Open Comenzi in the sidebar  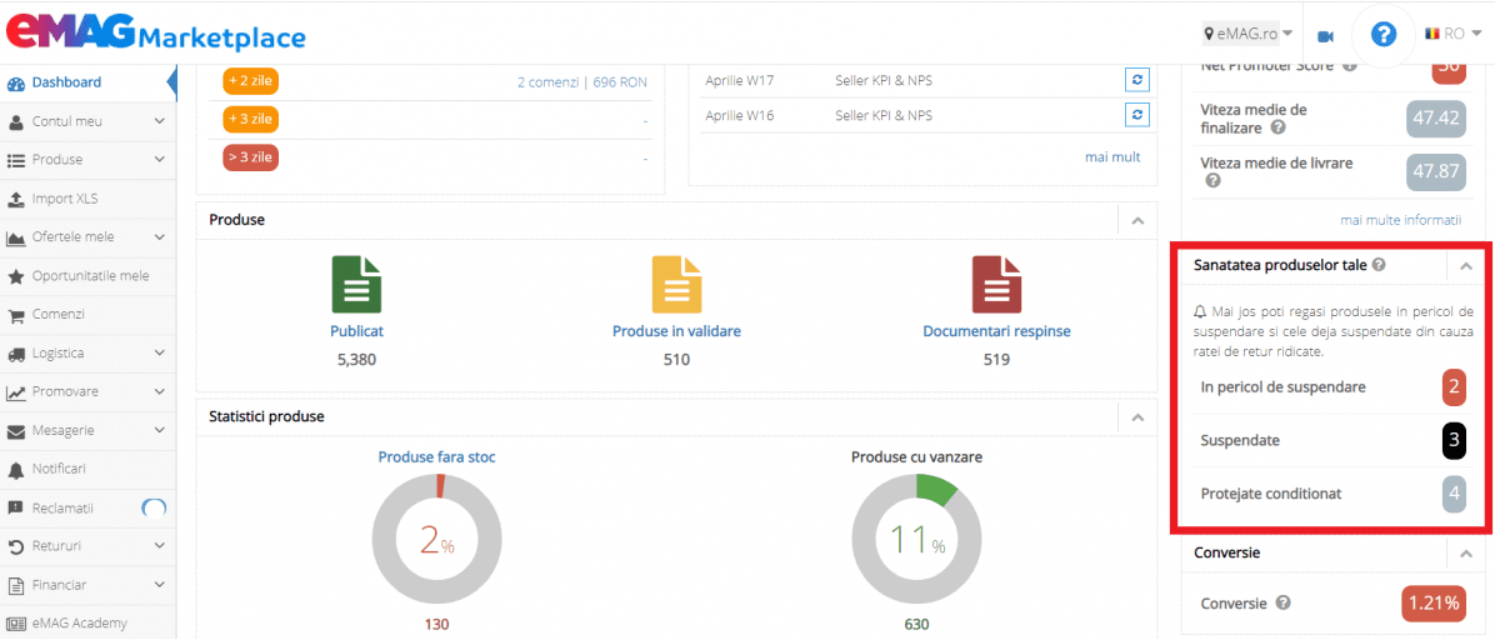coord(88,314)
